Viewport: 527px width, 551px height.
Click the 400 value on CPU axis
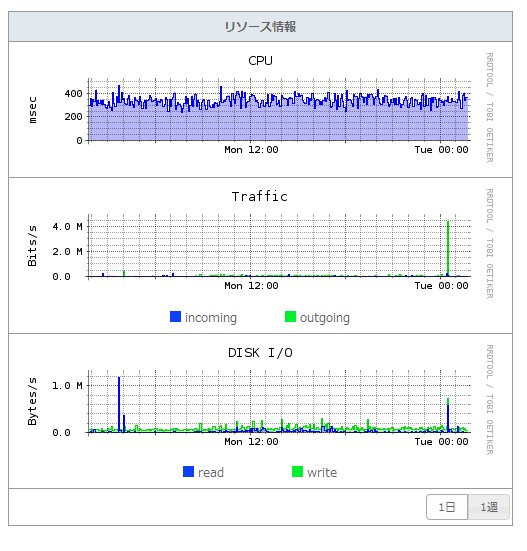coord(73,94)
